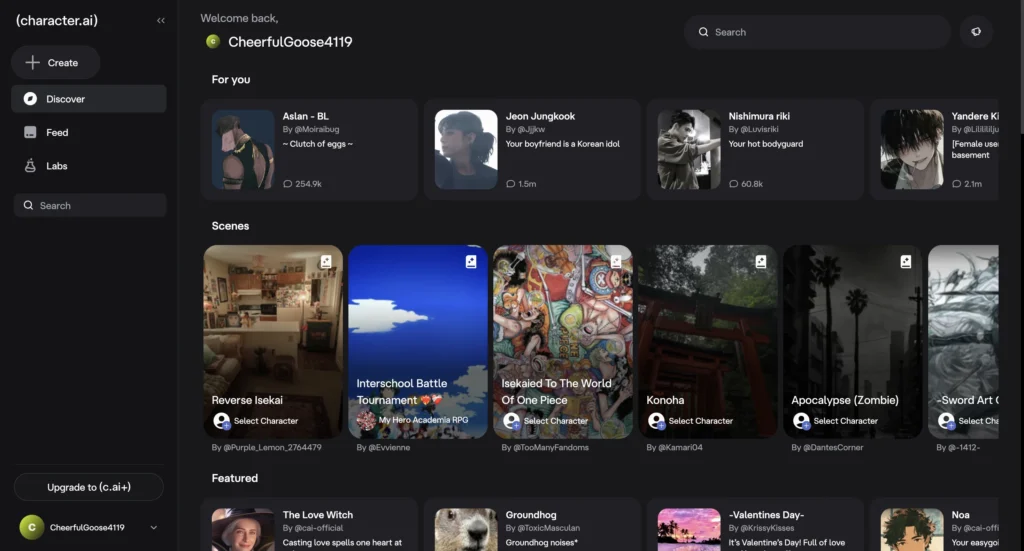This screenshot has height=551, width=1024.
Task: Choose Select Character on Konoha scene
Action: pyautogui.click(x=700, y=421)
